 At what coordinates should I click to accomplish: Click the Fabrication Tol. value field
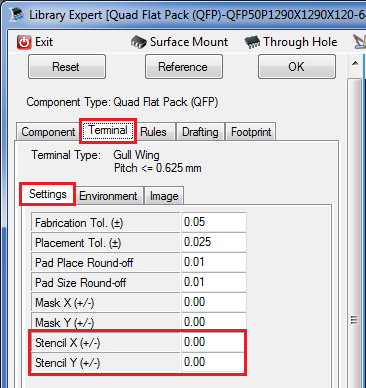click(214, 222)
